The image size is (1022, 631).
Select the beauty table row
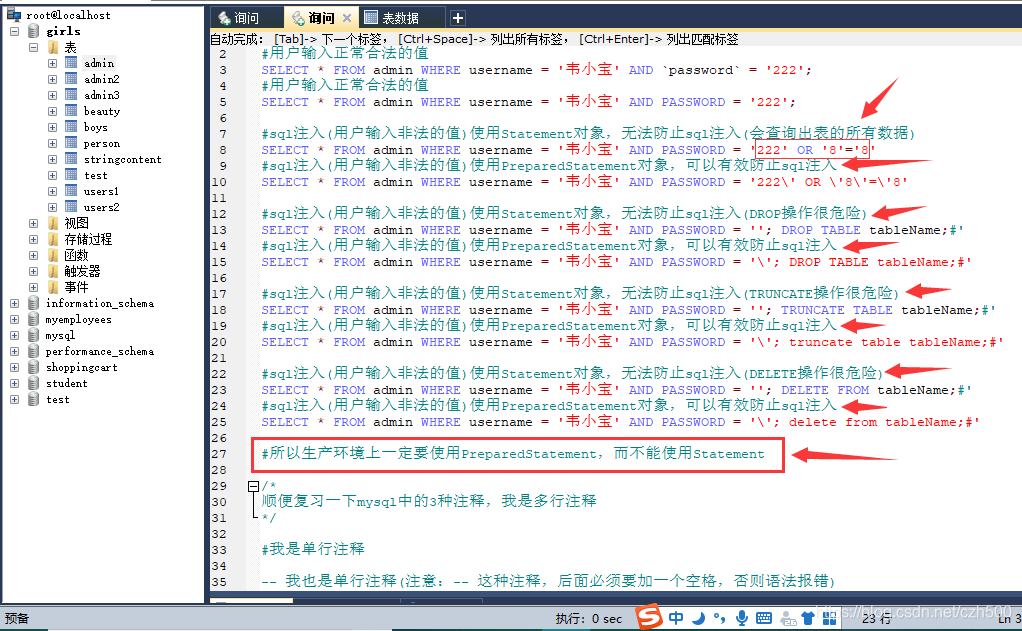click(102, 111)
